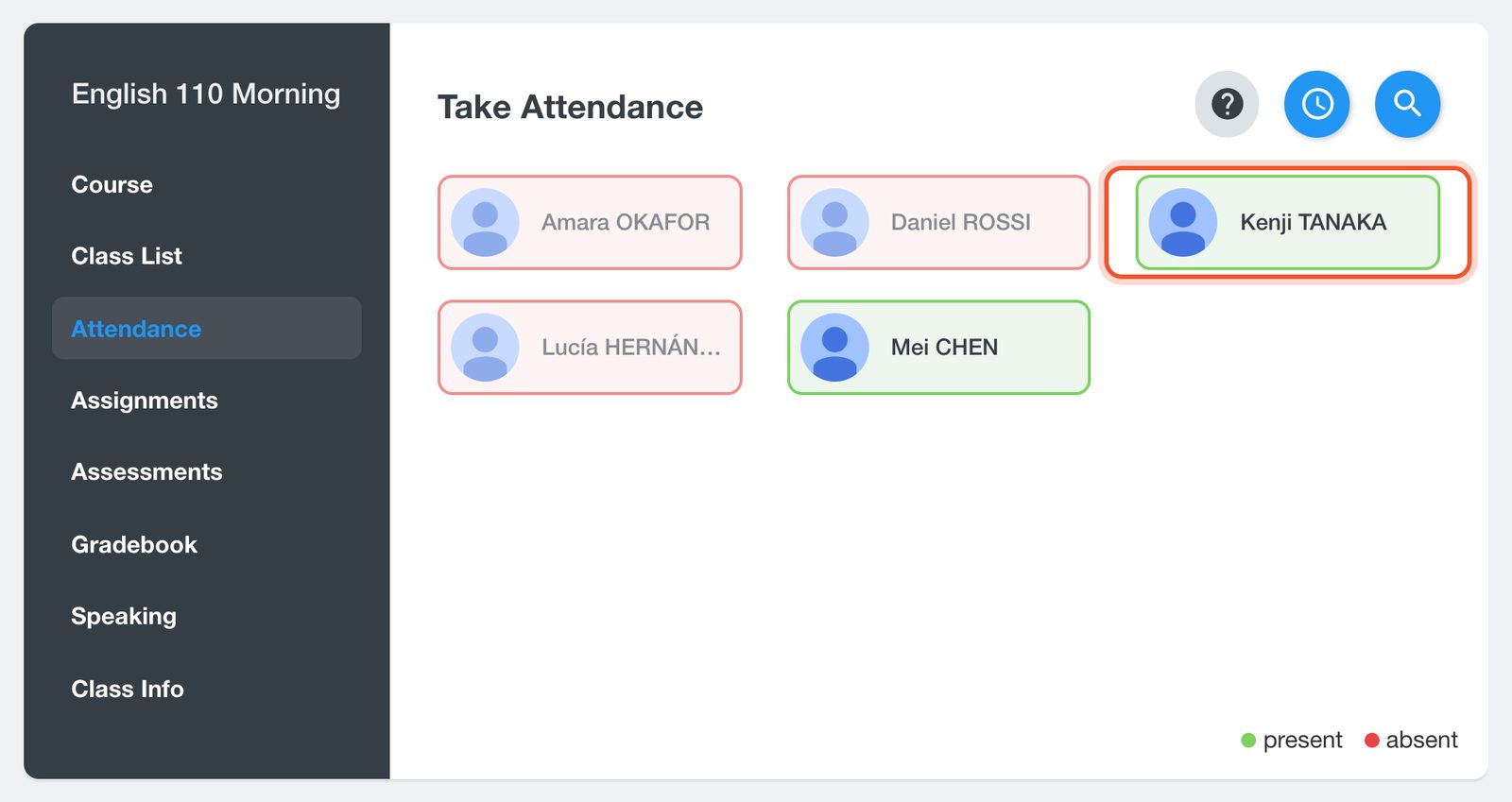The height and width of the screenshot is (802, 1512).
Task: Click Daniel ROSSI's avatar icon
Action: click(834, 223)
